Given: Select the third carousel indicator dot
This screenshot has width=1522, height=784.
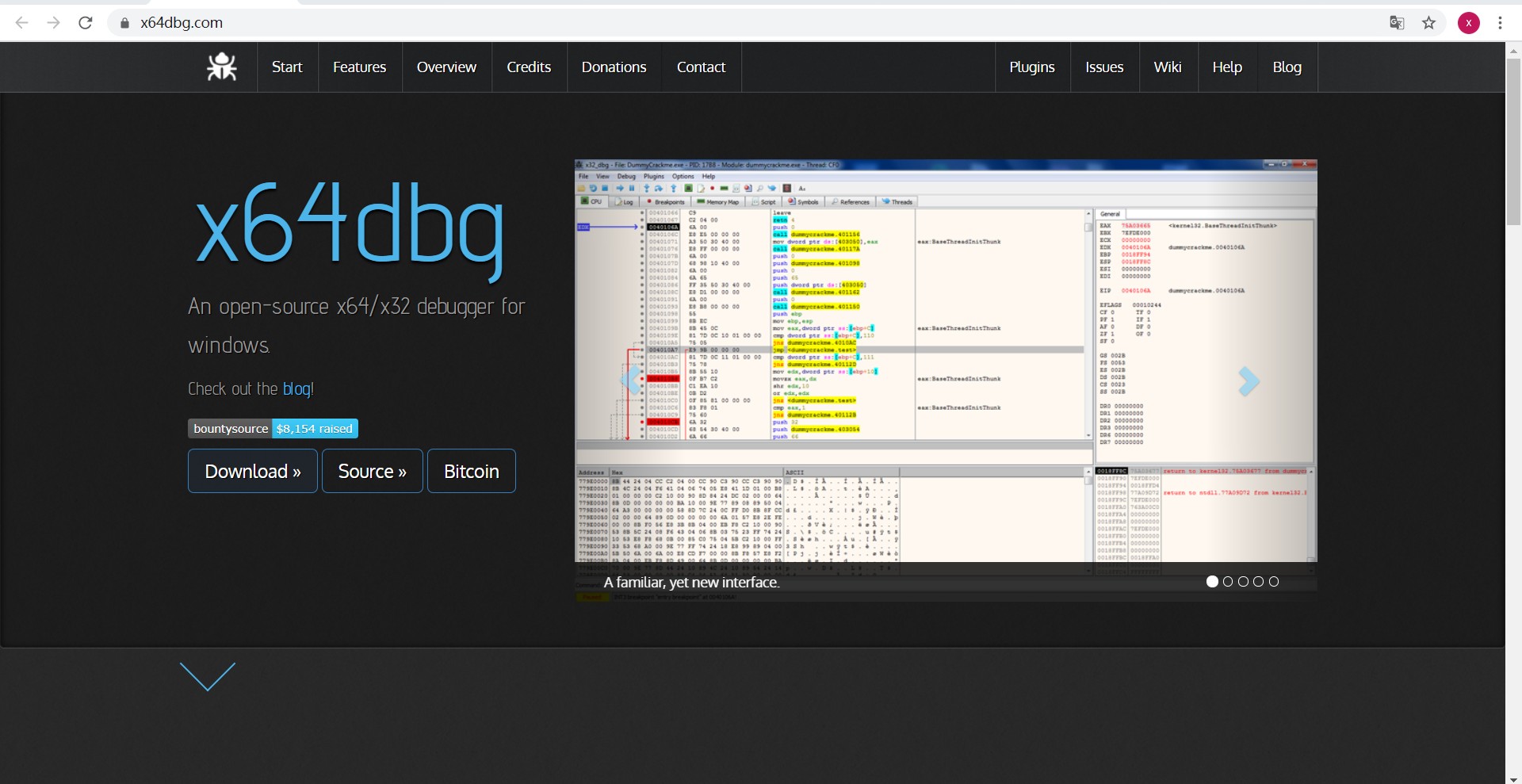Looking at the screenshot, I should (x=1243, y=582).
